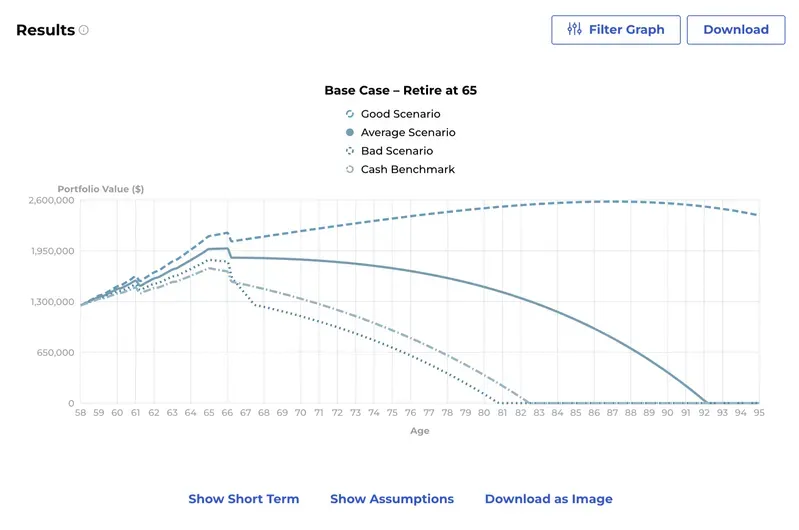
Task: Open the Filter Graph options
Action: point(616,30)
